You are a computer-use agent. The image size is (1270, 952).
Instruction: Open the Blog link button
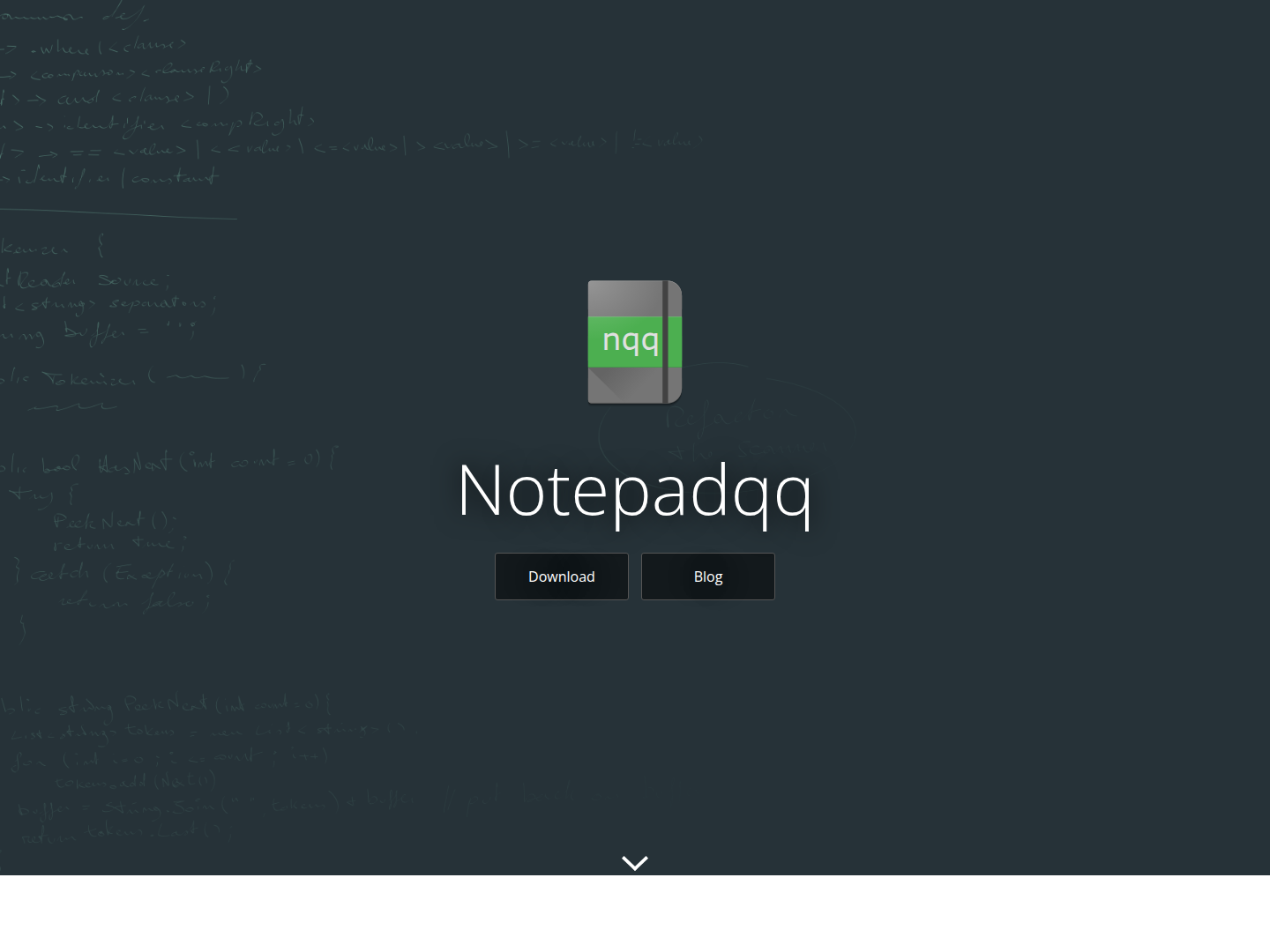click(708, 576)
